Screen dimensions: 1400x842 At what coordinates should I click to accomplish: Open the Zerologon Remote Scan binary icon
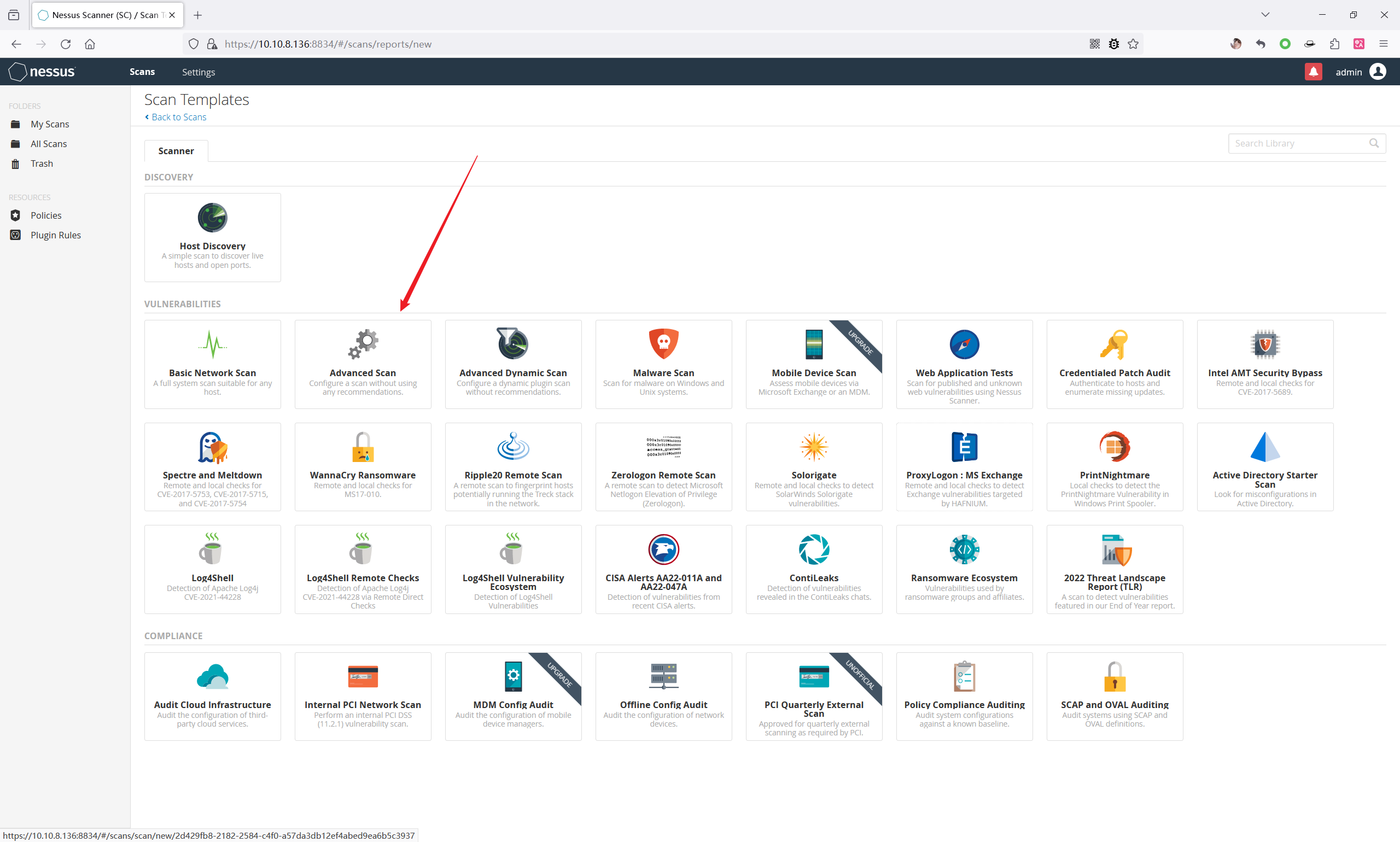pos(663,447)
